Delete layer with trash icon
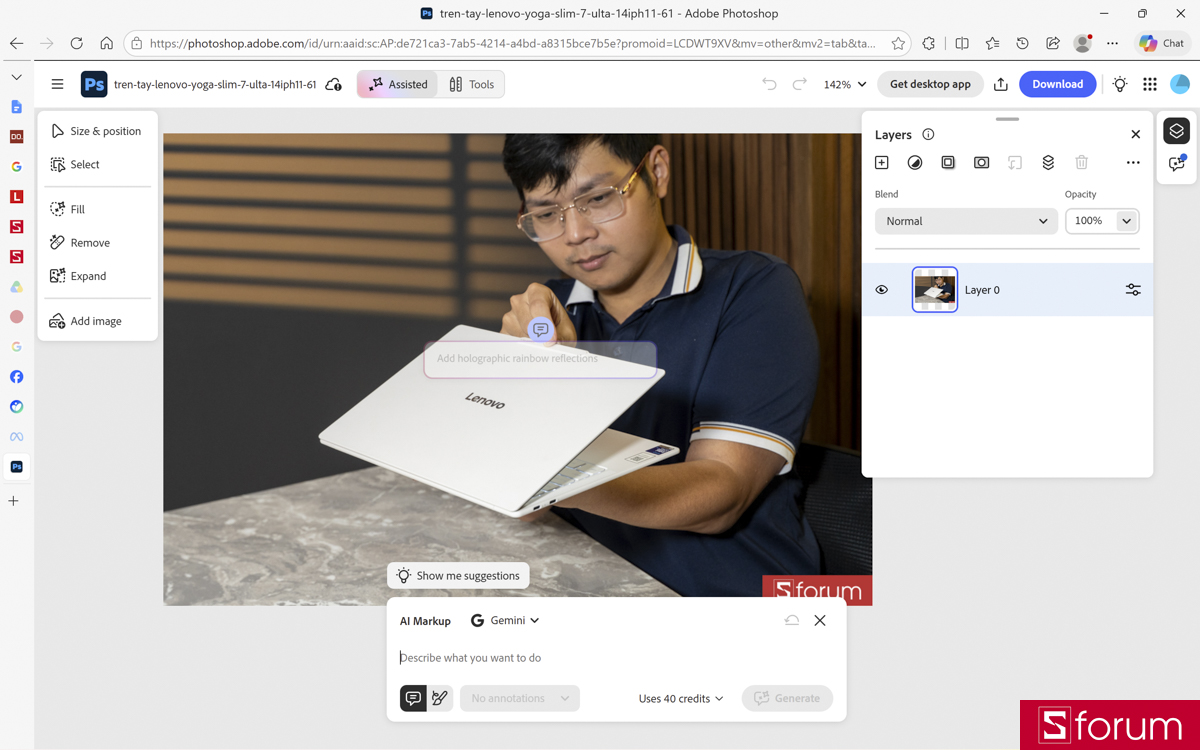Image resolution: width=1200 pixels, height=750 pixels. coord(1081,162)
